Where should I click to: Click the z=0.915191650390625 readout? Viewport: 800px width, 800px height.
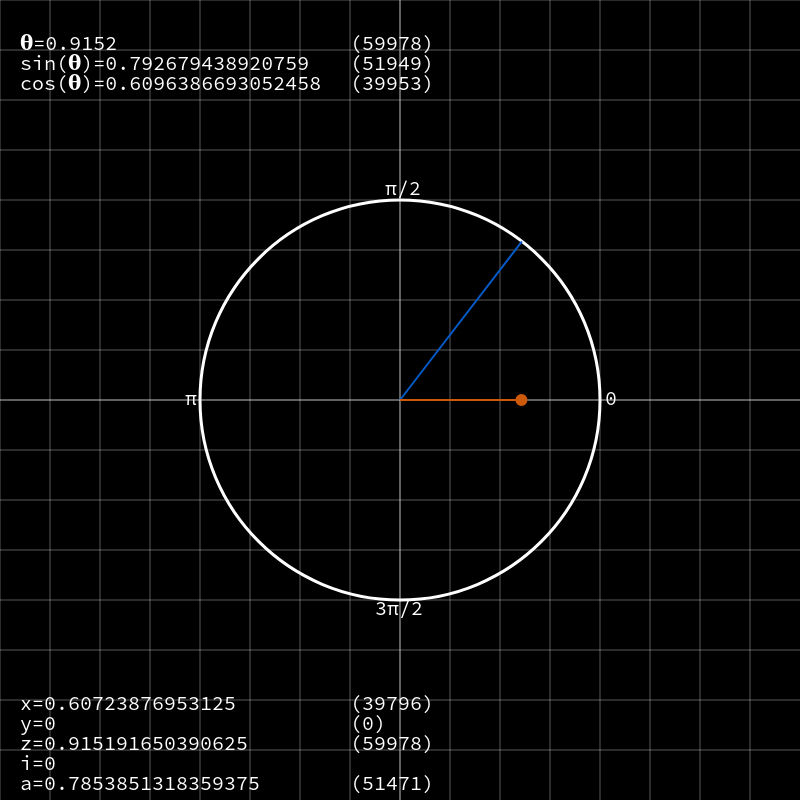click(134, 743)
